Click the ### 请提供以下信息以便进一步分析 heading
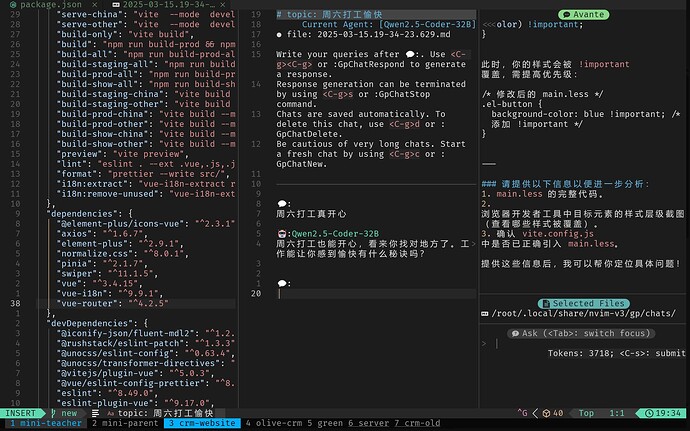Screen dimensions: 690x431 [566, 184]
